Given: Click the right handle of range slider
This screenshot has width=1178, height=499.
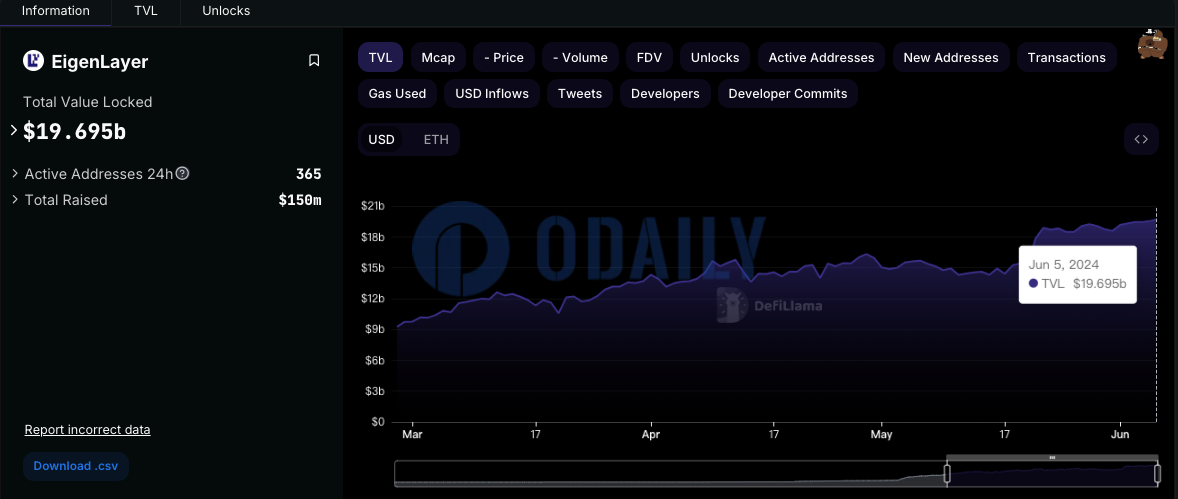Looking at the screenshot, I should (x=1157, y=473).
